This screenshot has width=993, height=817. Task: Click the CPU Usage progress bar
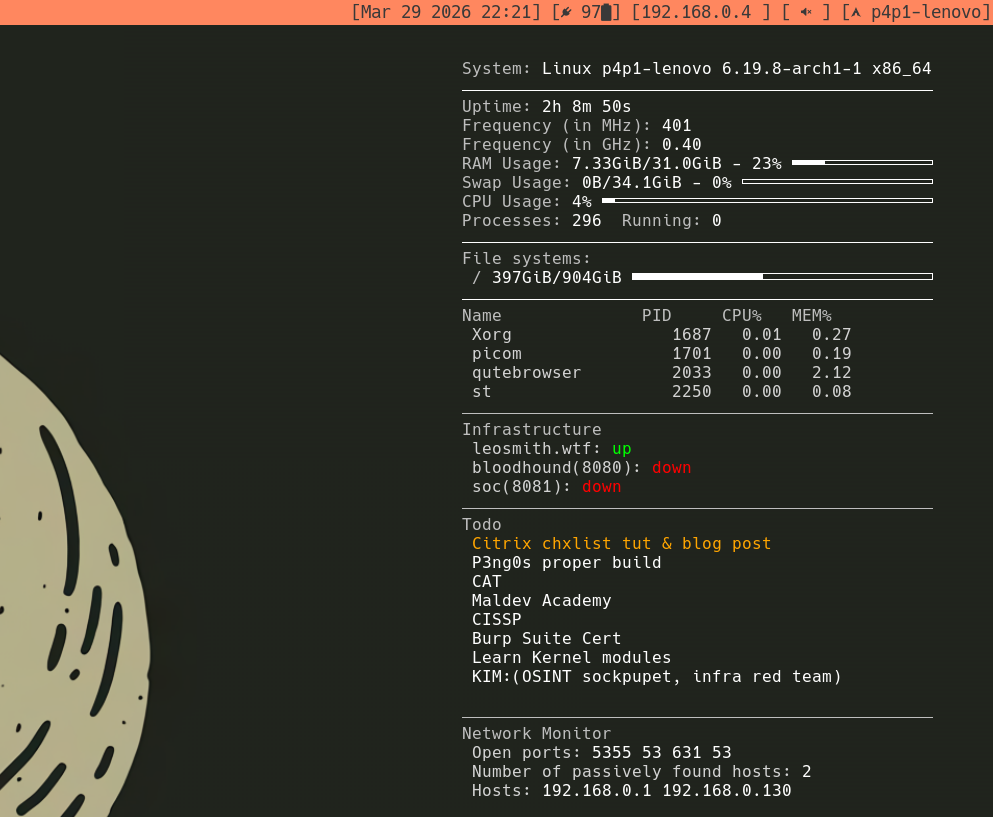tap(767, 201)
